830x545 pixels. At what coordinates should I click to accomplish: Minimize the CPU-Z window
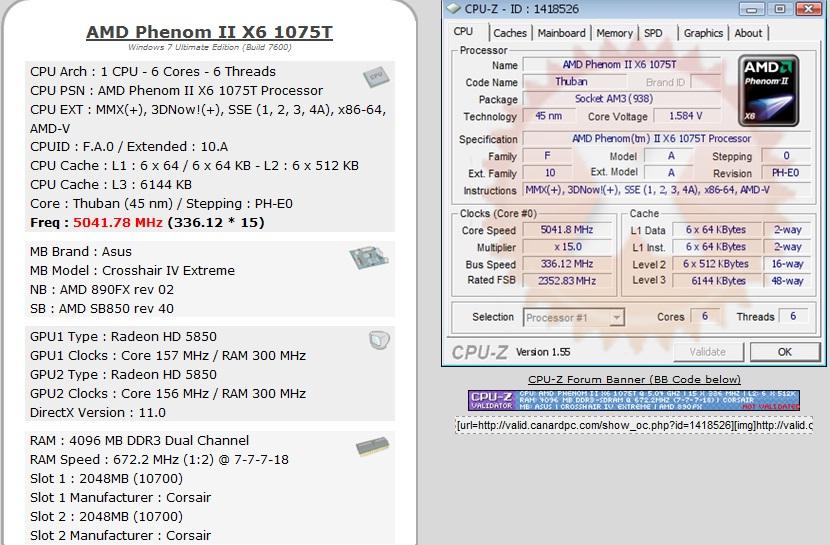click(751, 8)
